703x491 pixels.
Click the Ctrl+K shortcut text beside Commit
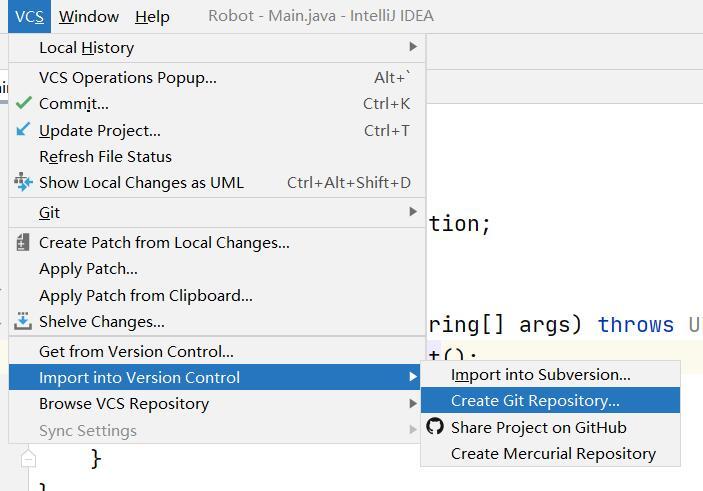pyautogui.click(x=386, y=104)
